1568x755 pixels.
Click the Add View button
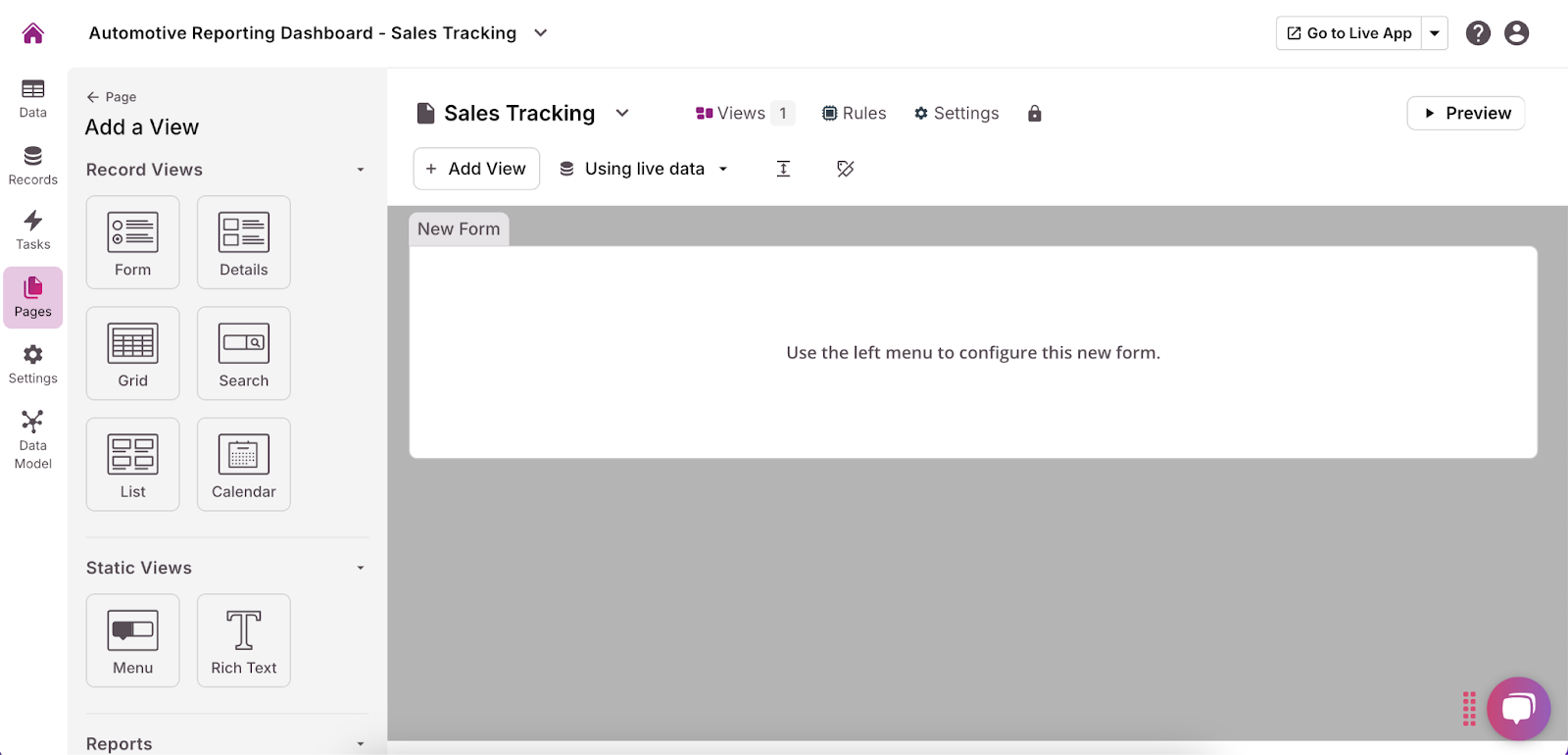click(476, 169)
